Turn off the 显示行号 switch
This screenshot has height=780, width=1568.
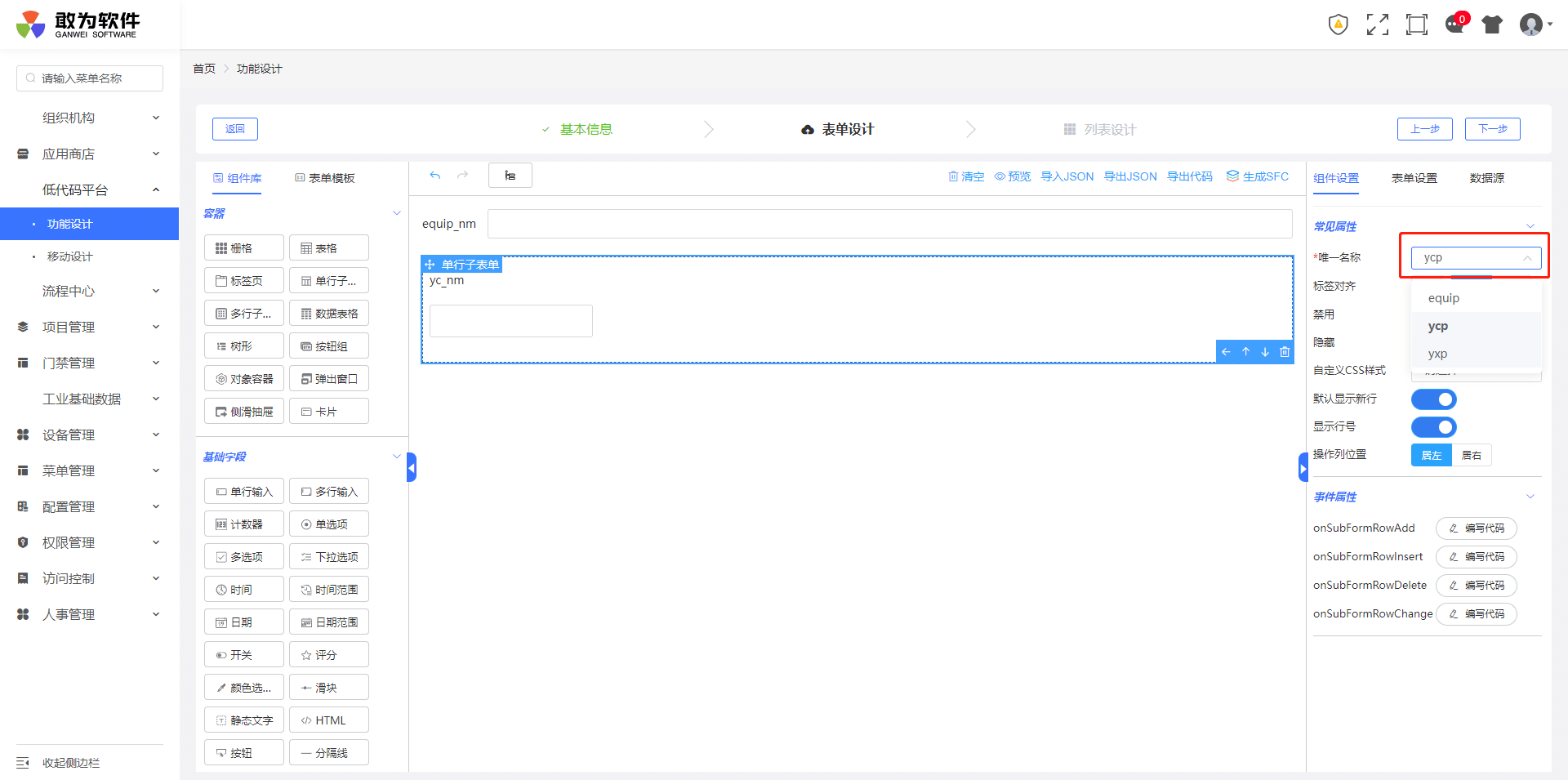(1433, 427)
